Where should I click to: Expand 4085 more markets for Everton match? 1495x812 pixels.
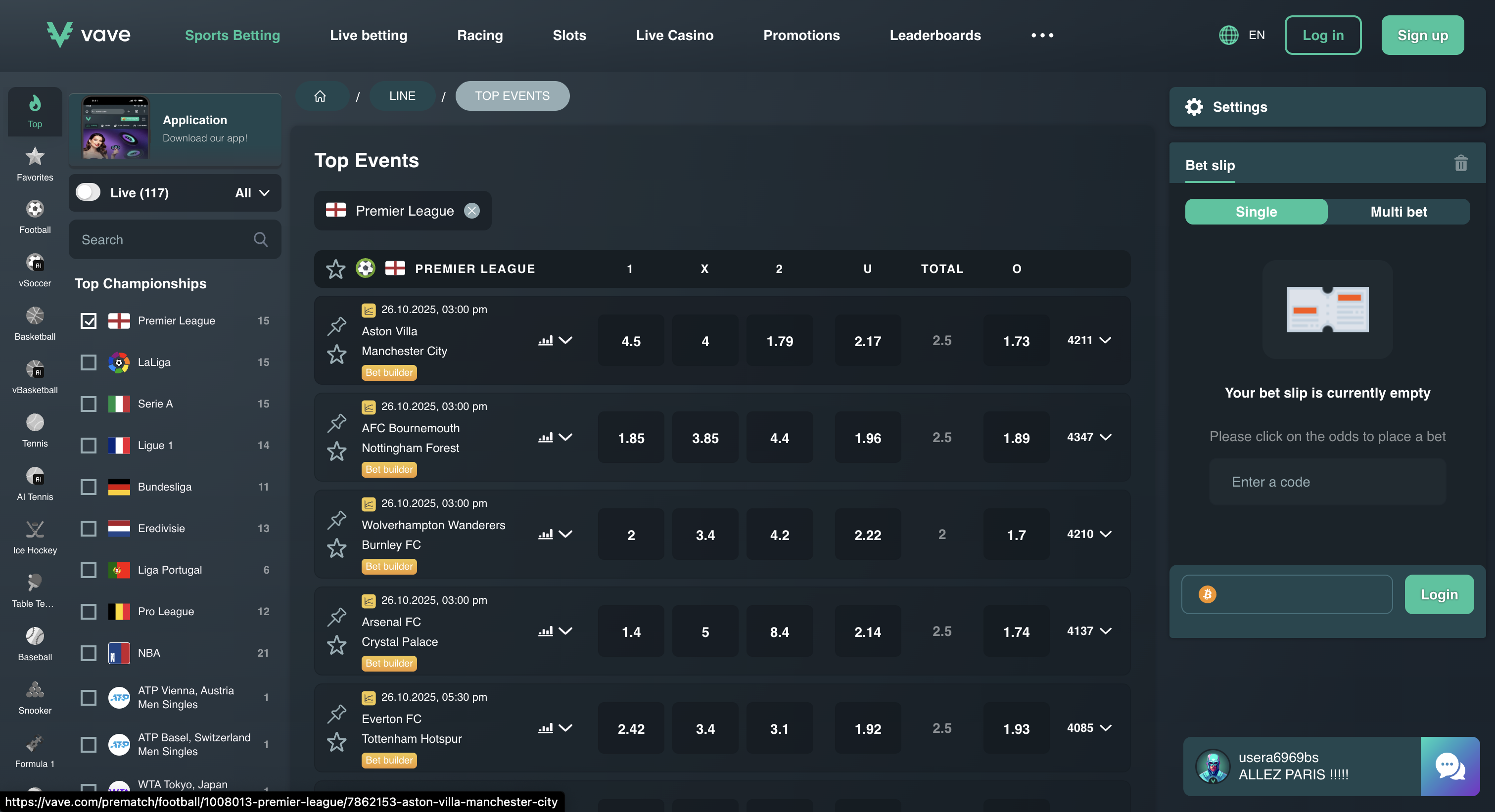[1089, 728]
